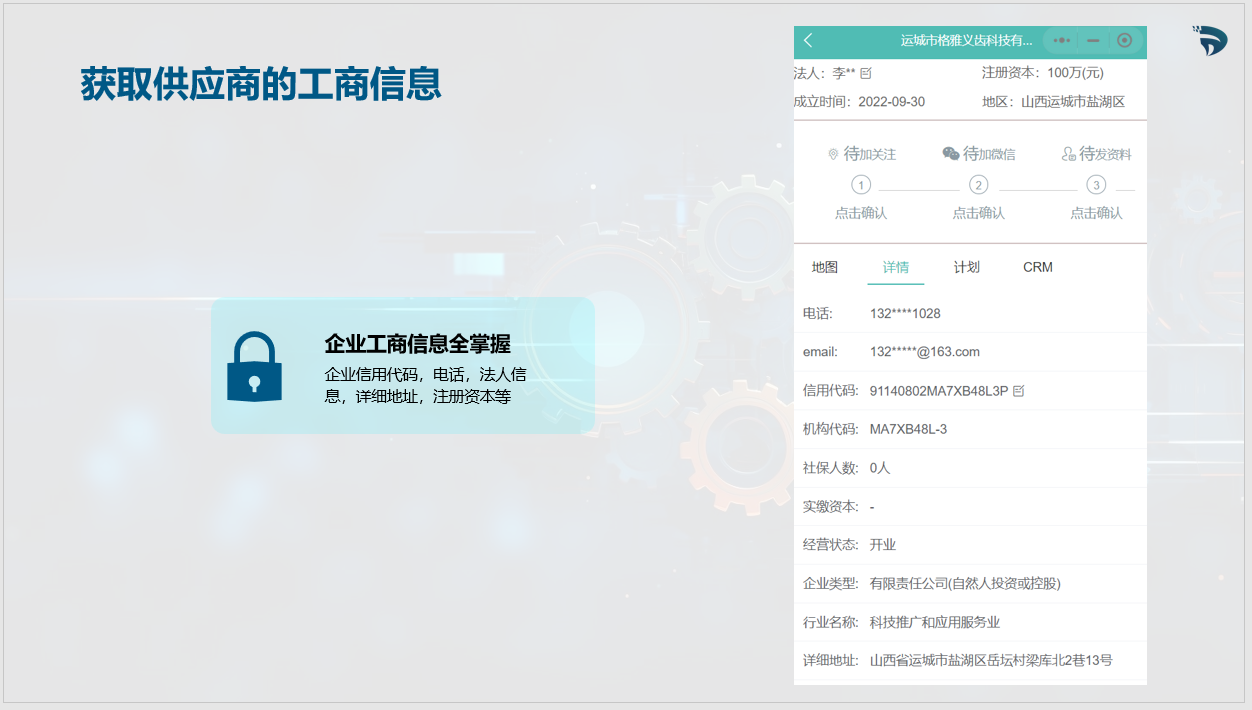1252x710 pixels.
Task: Click email 132*****@163.com
Action: tap(925, 352)
